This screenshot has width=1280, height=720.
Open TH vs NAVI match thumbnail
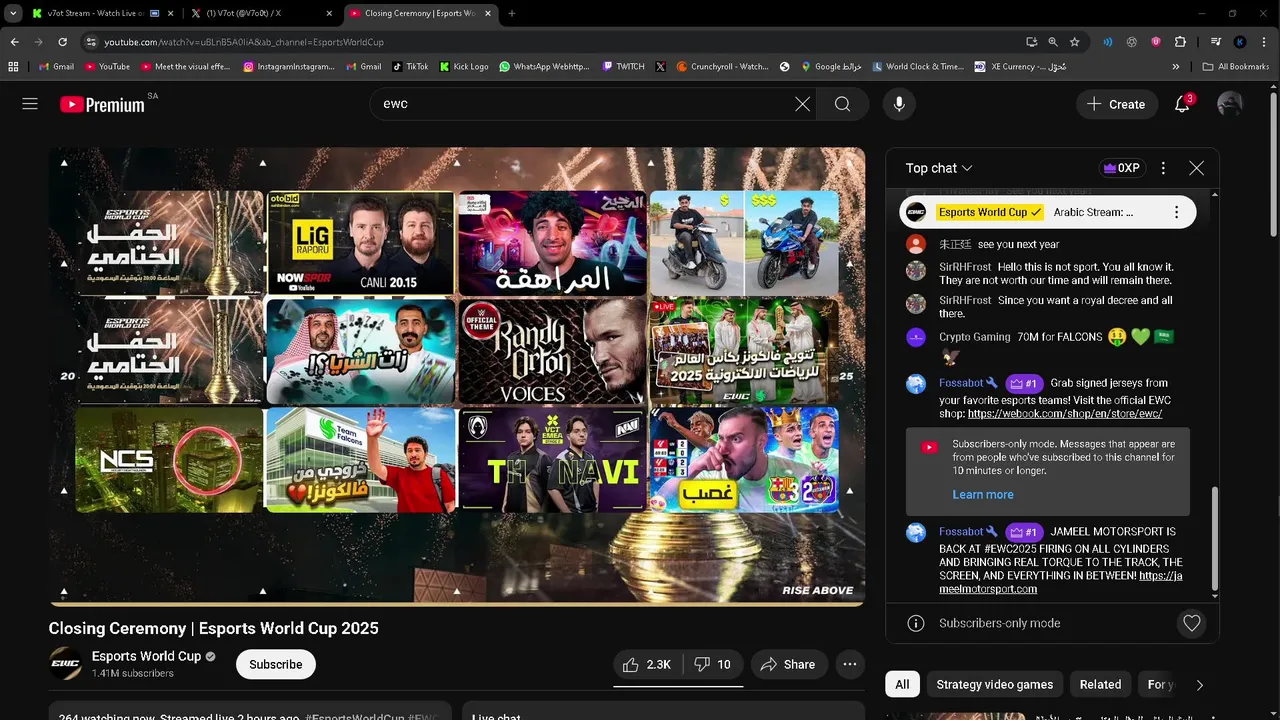(x=552, y=459)
